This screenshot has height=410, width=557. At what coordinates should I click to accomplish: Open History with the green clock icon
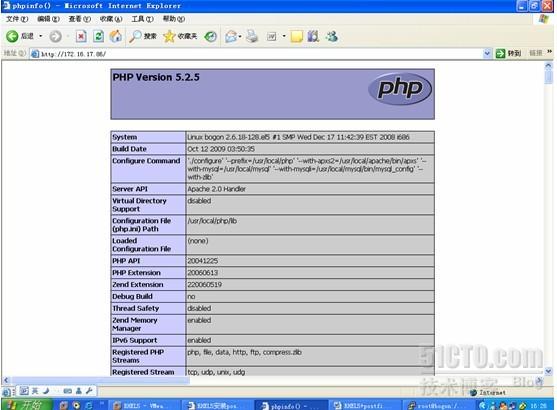(211, 36)
